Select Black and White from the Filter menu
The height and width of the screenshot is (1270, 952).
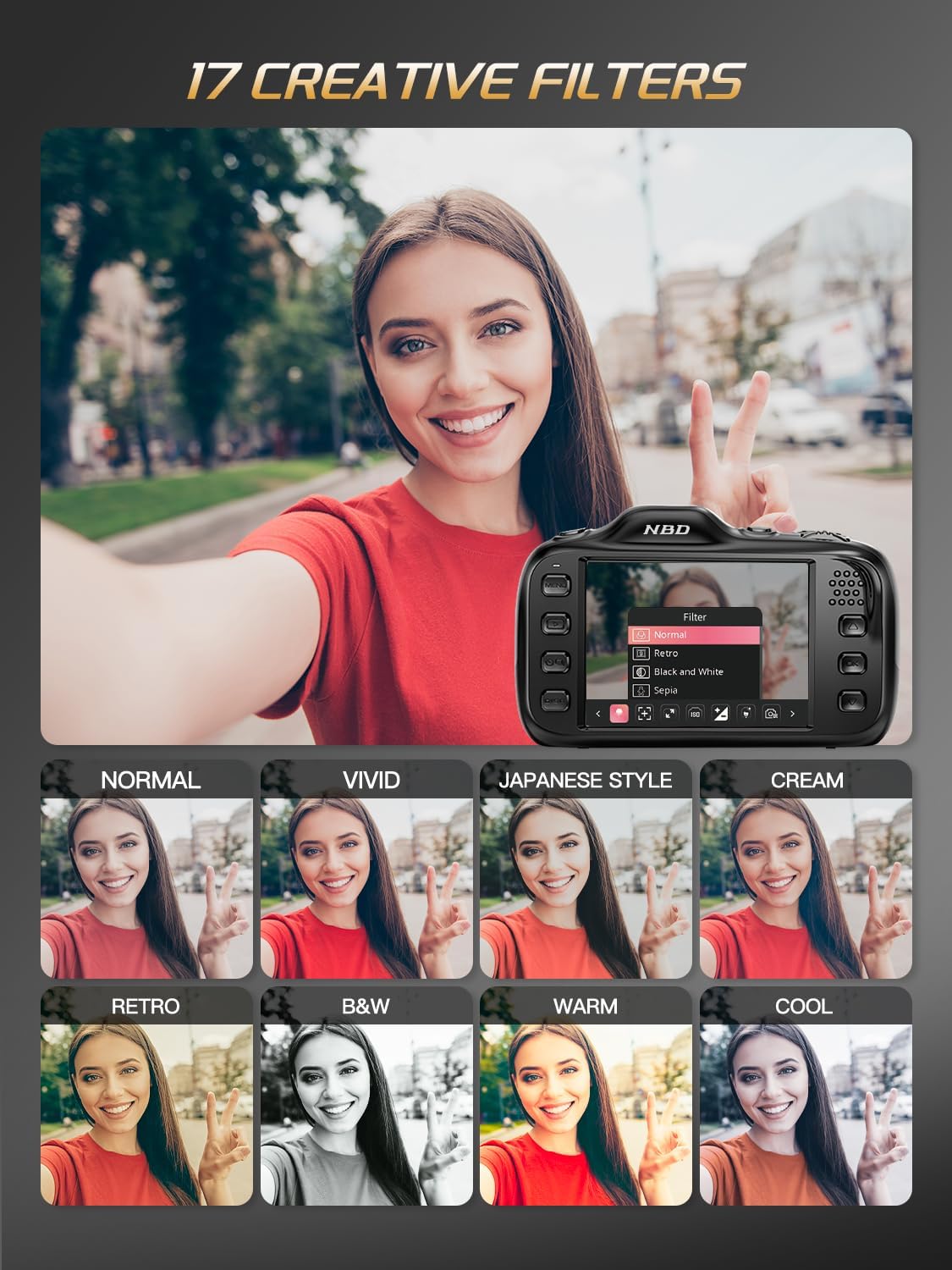point(689,671)
